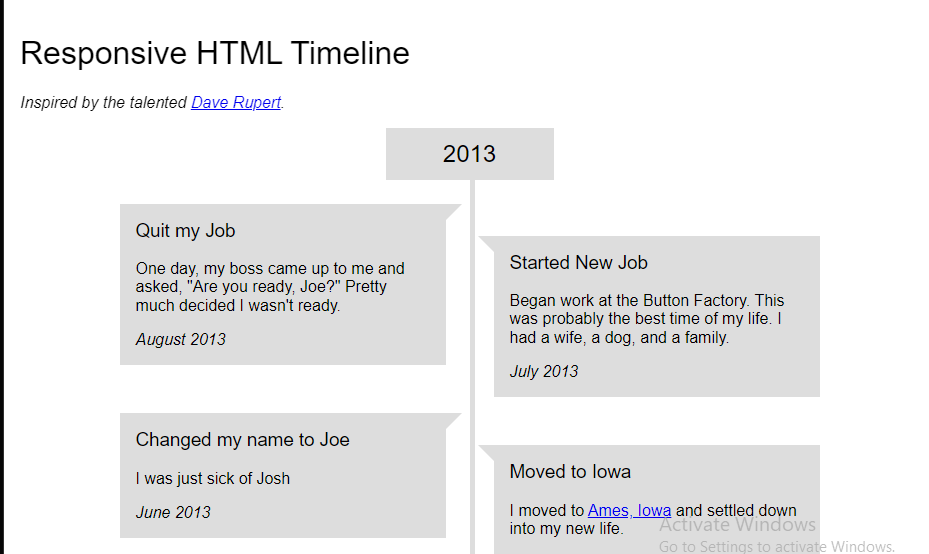Viewport: 929px width, 554px height.
Task: Click the arrow pointer on Changed my name card
Action: (454, 421)
